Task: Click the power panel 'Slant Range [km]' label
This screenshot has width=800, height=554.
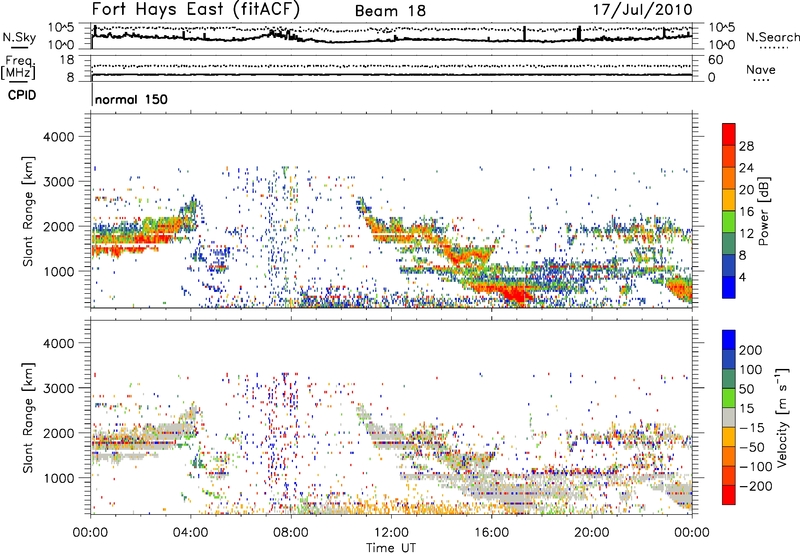Action: point(28,211)
